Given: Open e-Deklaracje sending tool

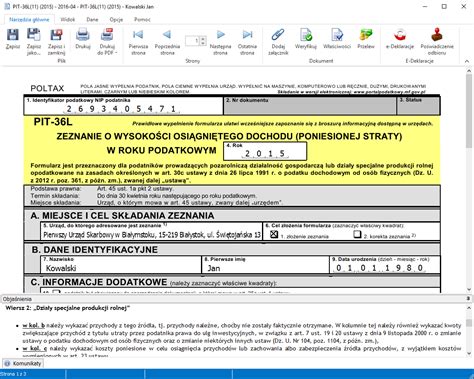Looking at the screenshot, I should (x=400, y=34).
